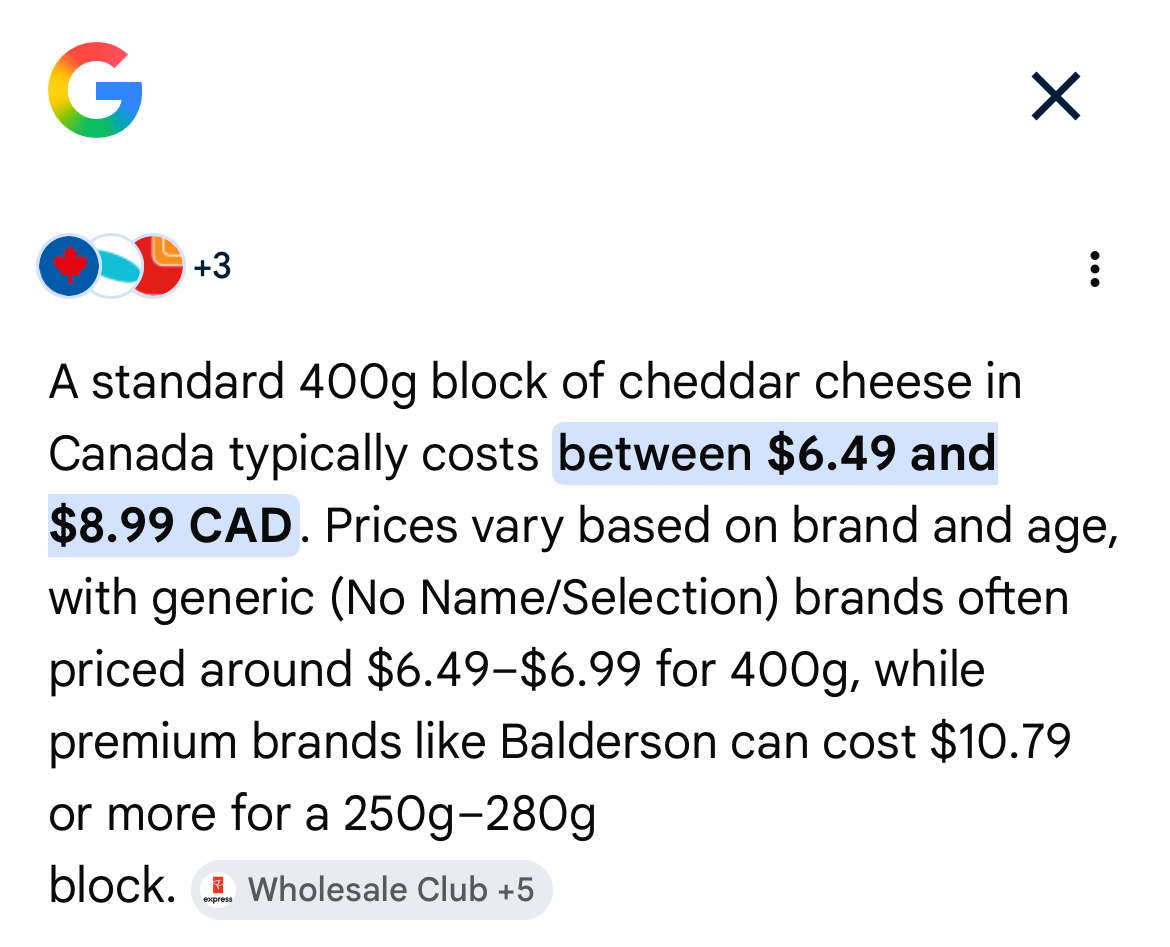The width and height of the screenshot is (1170, 947).
Task: Click the highlighted price range text
Action: point(776,455)
